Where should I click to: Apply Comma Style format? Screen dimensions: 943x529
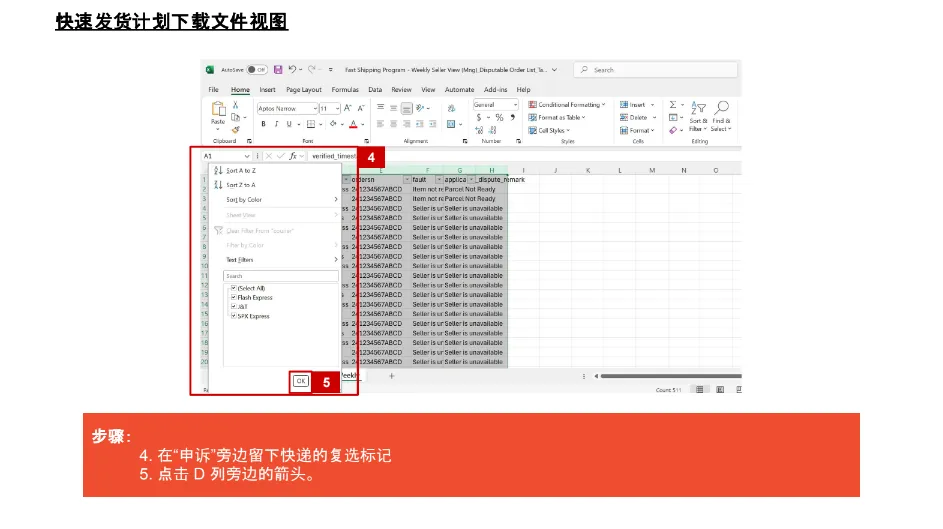(512, 118)
